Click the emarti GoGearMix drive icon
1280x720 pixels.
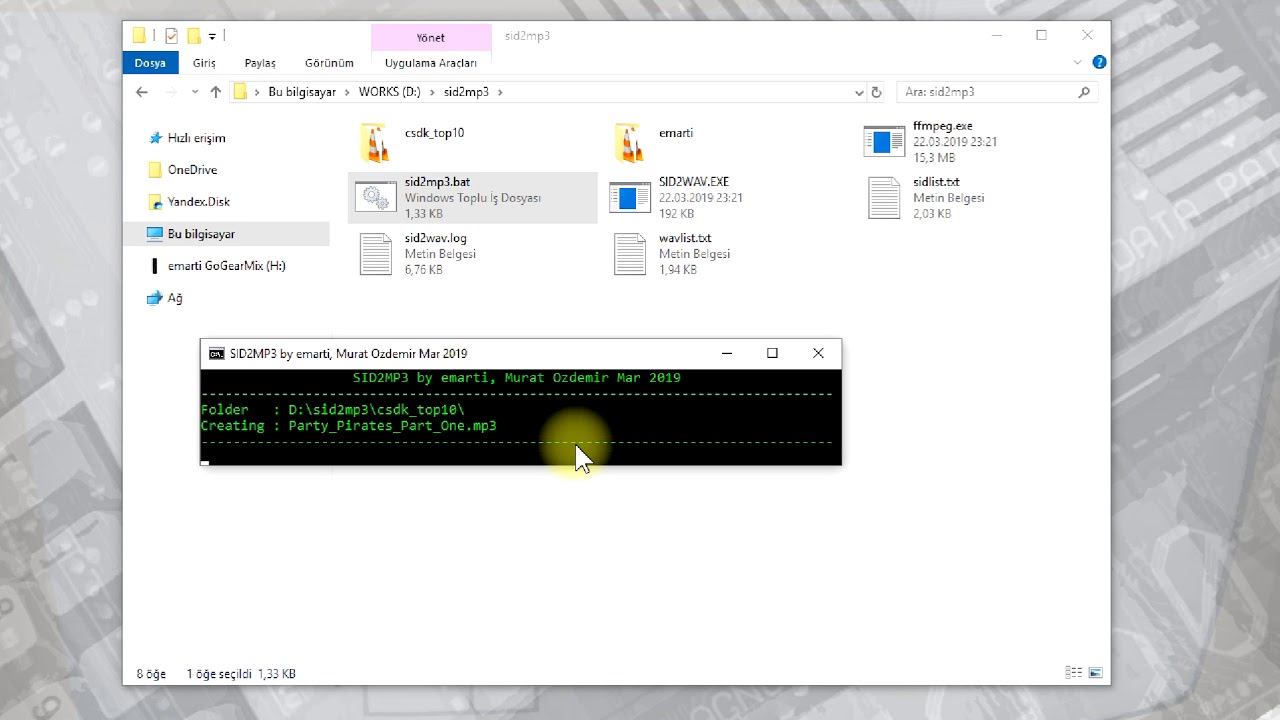155,266
